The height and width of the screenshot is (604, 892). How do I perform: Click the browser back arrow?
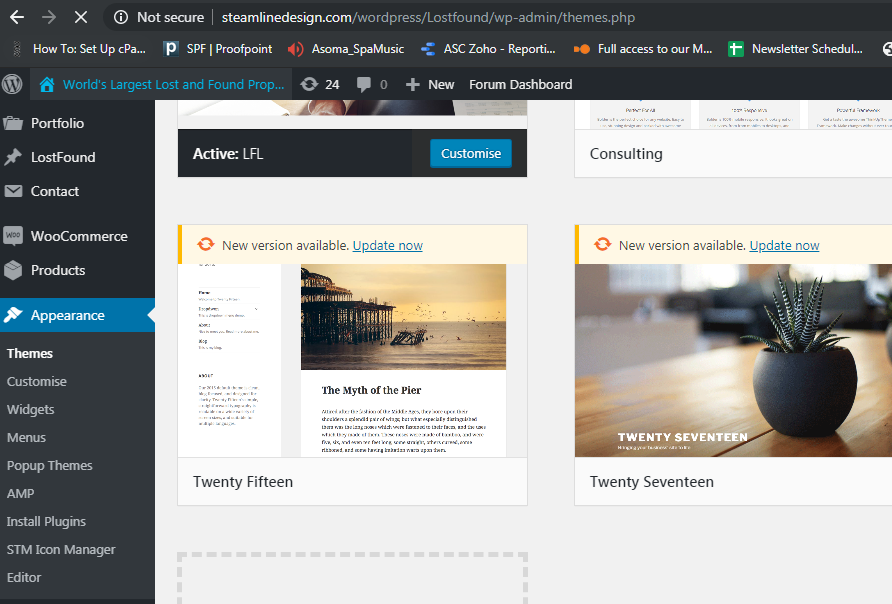(x=17, y=17)
